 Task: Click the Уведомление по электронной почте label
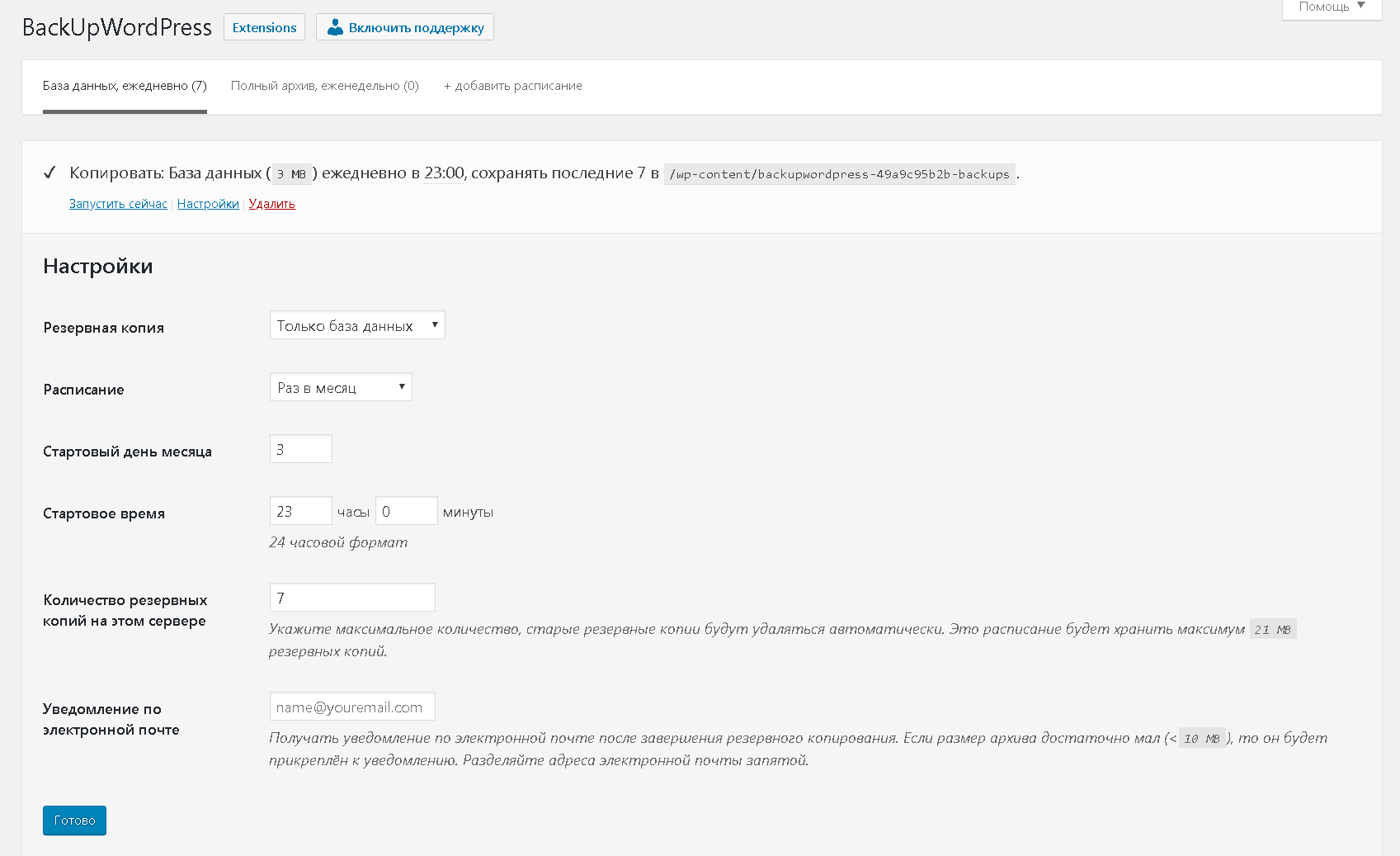[x=111, y=719]
